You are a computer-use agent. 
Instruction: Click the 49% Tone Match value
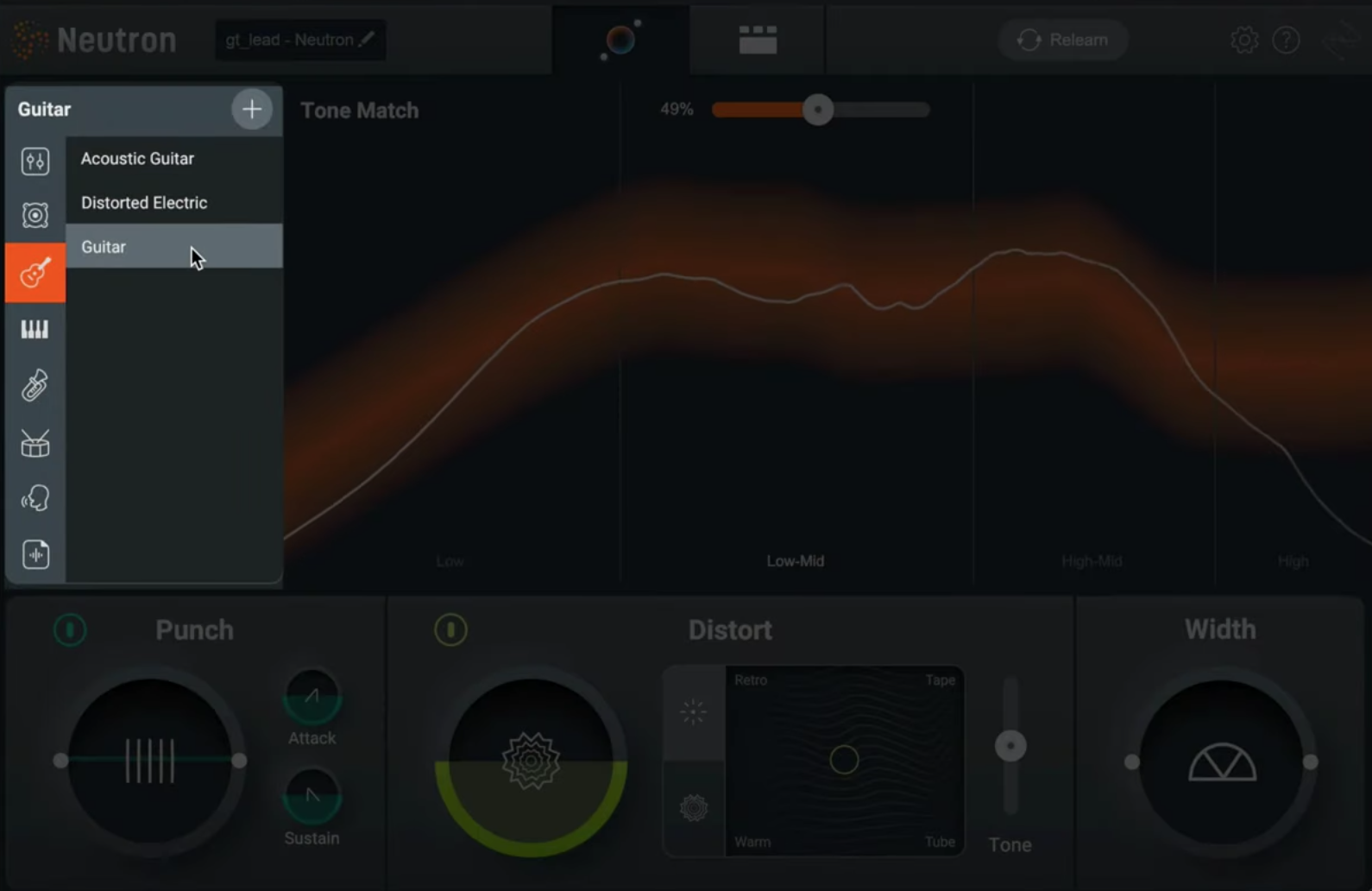677,110
